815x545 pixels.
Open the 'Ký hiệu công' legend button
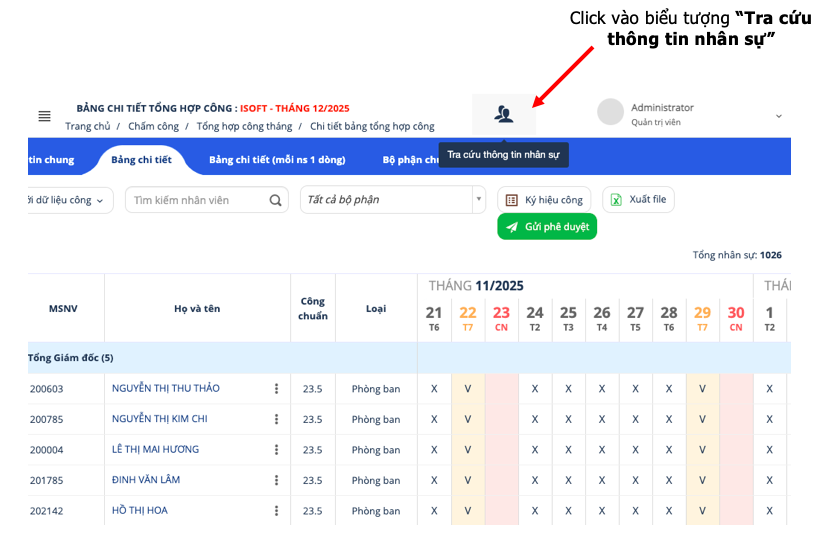(x=544, y=200)
